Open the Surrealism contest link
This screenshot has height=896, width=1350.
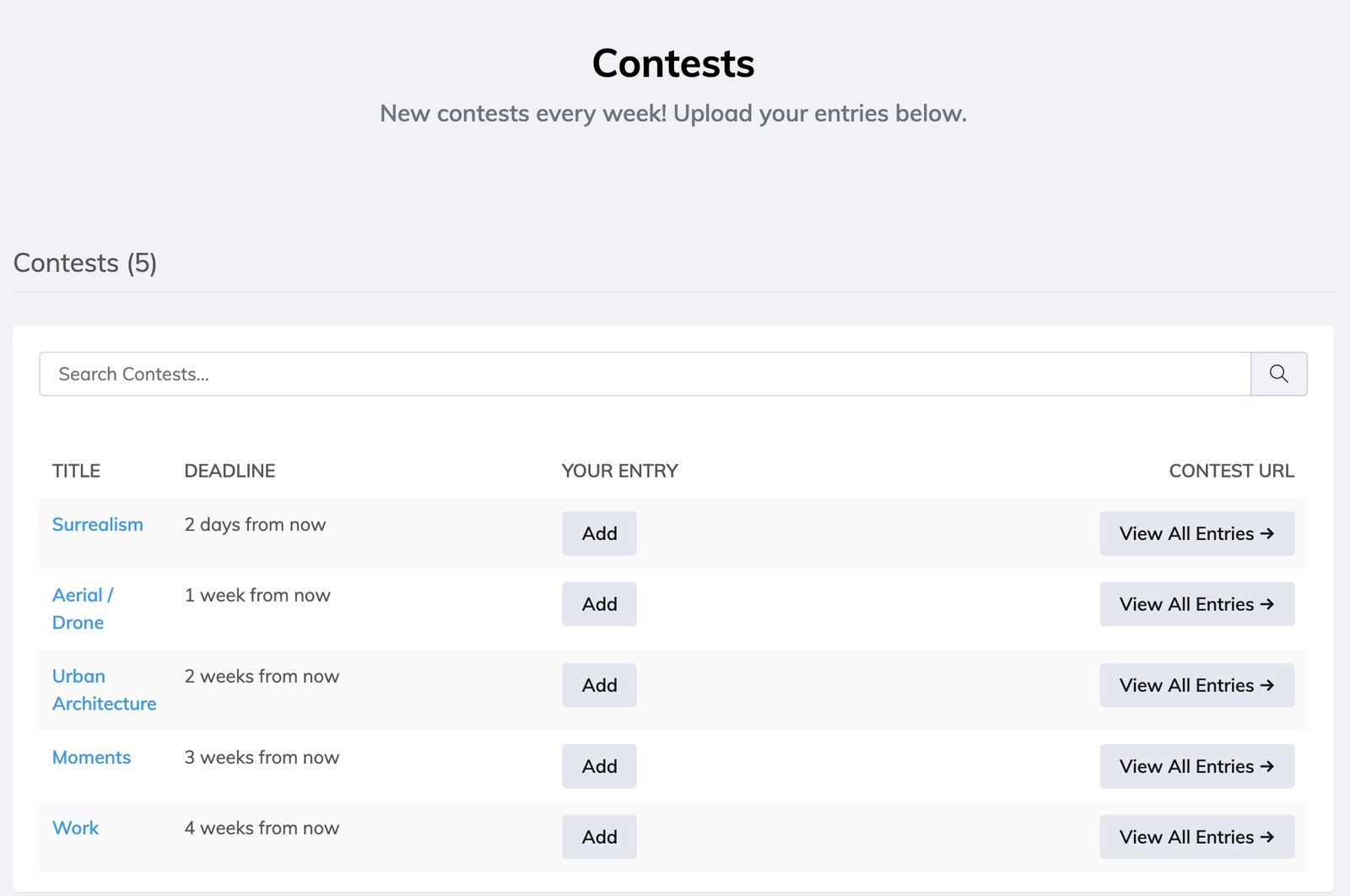pos(98,525)
